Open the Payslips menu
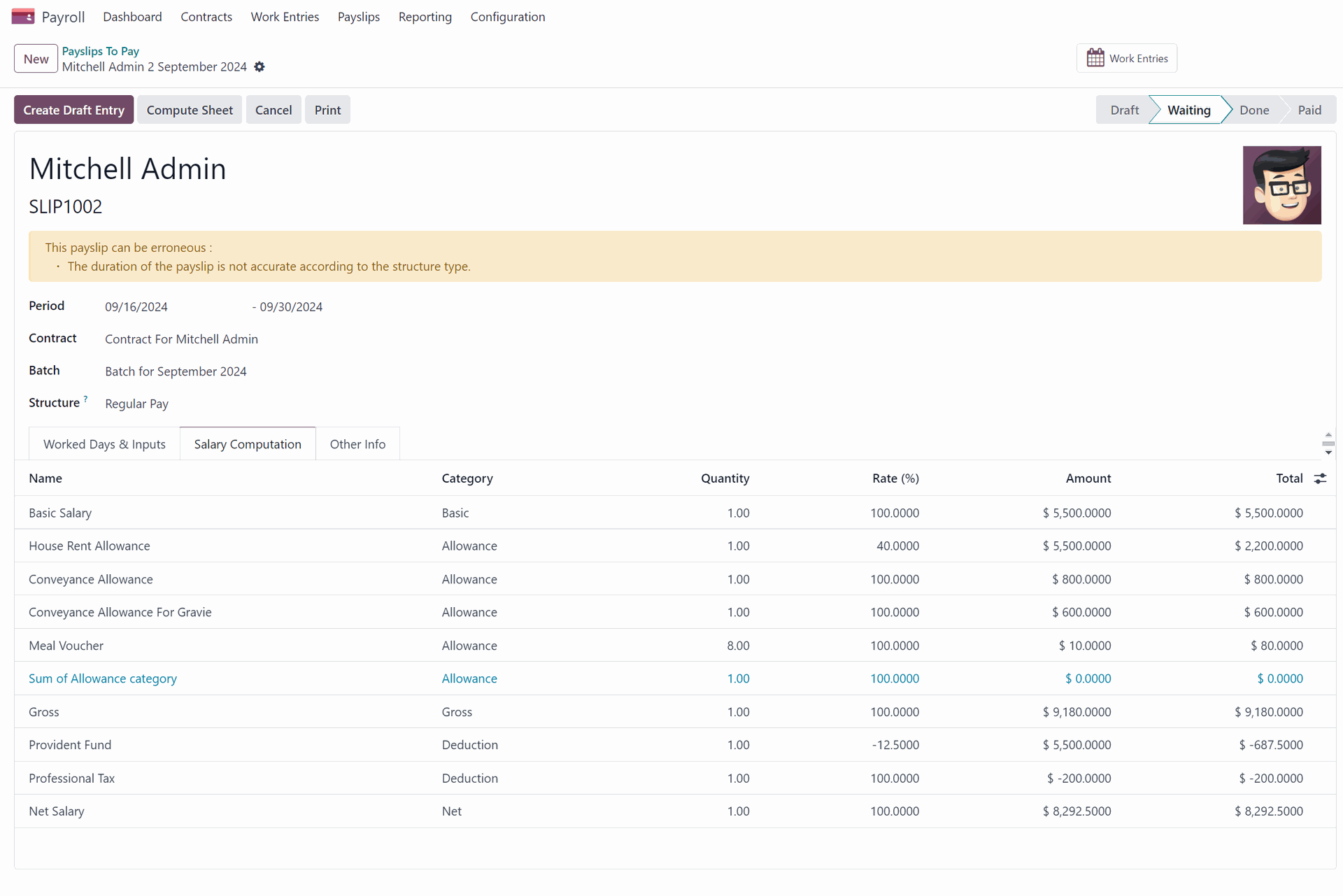 click(x=359, y=17)
